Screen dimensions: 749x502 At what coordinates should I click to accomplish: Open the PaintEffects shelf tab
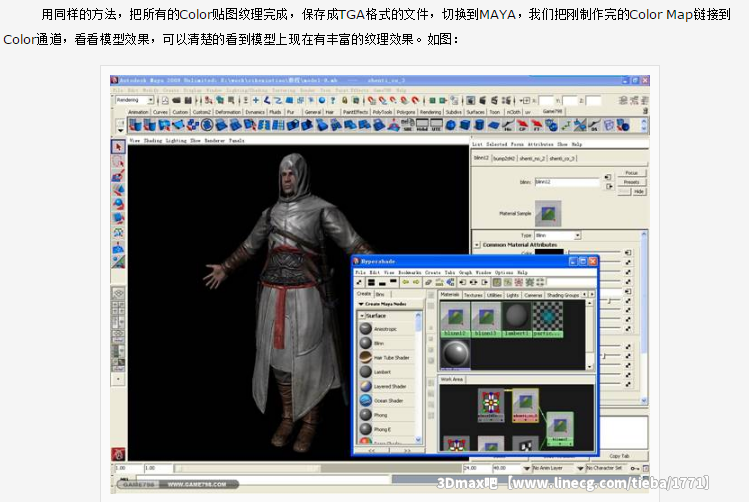(x=355, y=112)
